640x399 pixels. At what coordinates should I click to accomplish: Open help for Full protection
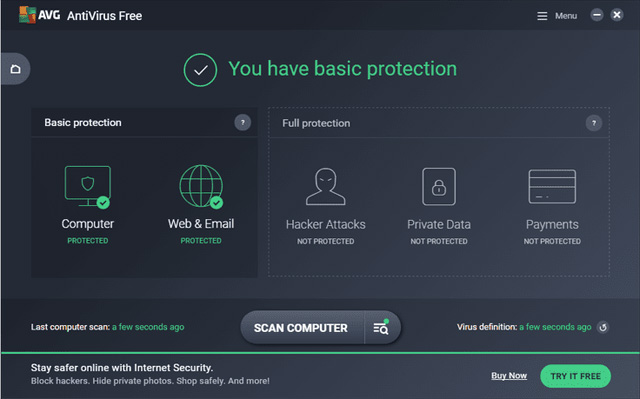594,123
